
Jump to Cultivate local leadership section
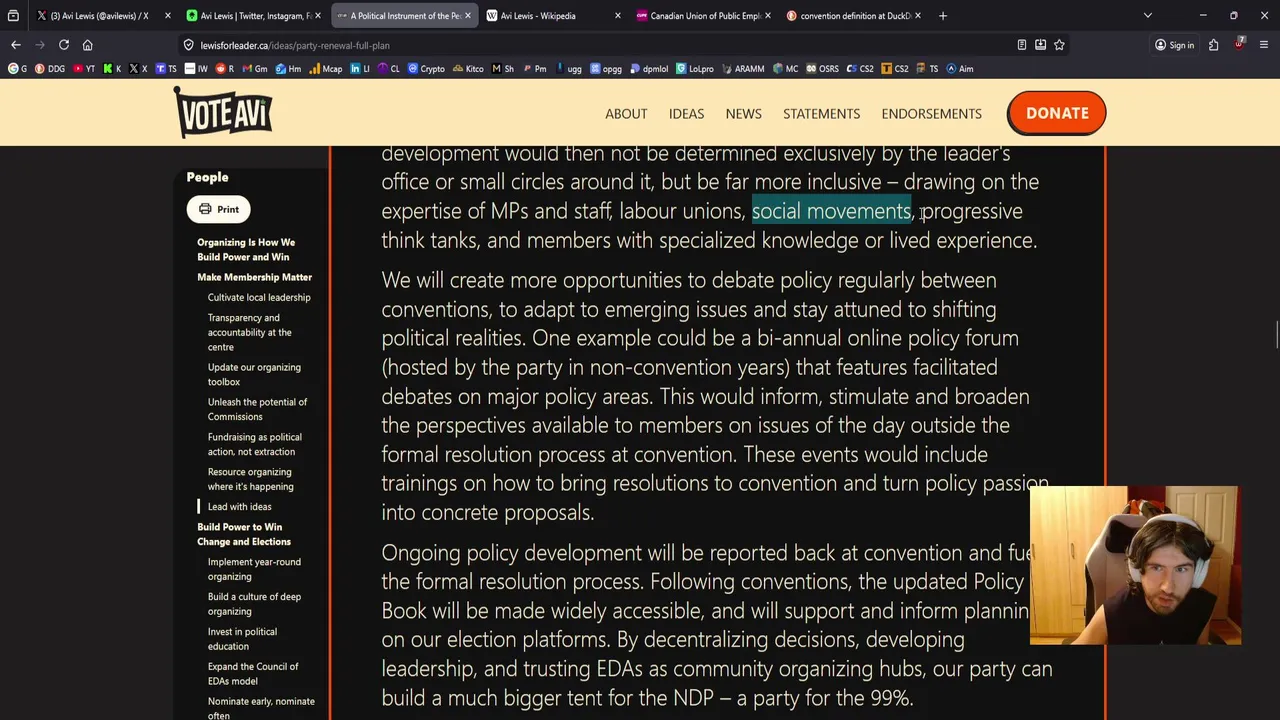click(259, 297)
